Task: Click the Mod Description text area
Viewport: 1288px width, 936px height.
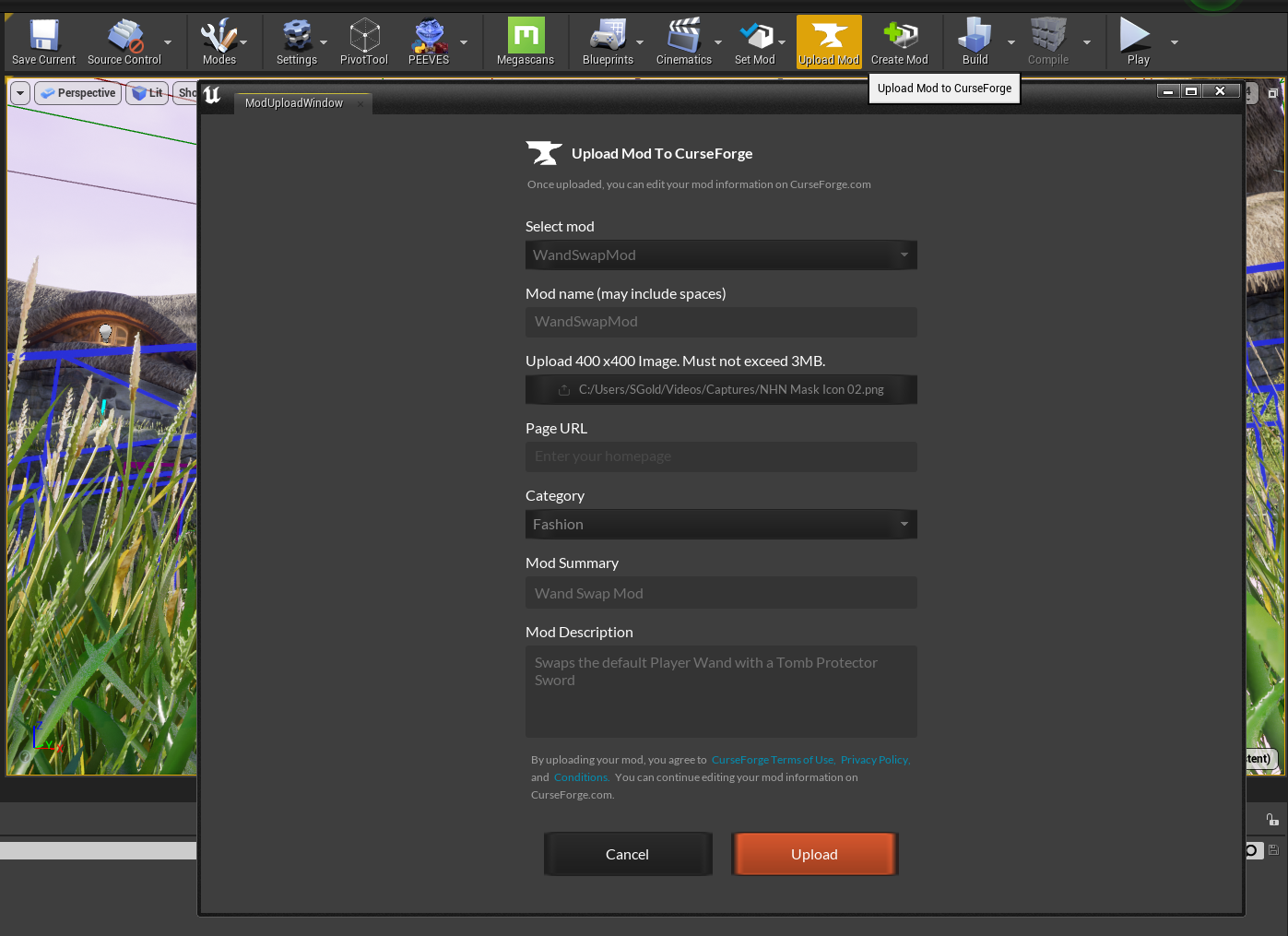Action: pos(721,692)
